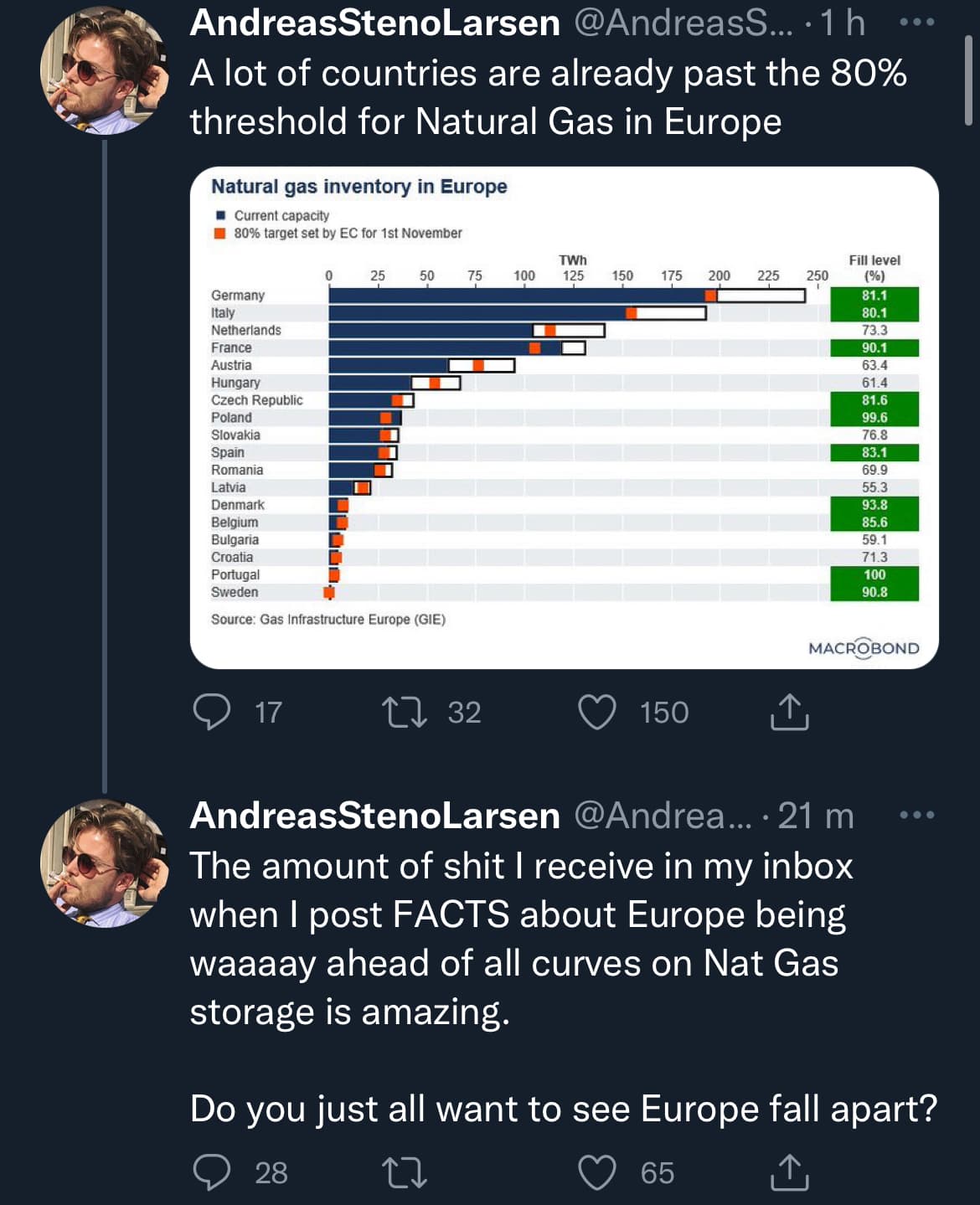Like the natural gas inventory tweet
980x1205 pixels.
click(x=597, y=713)
